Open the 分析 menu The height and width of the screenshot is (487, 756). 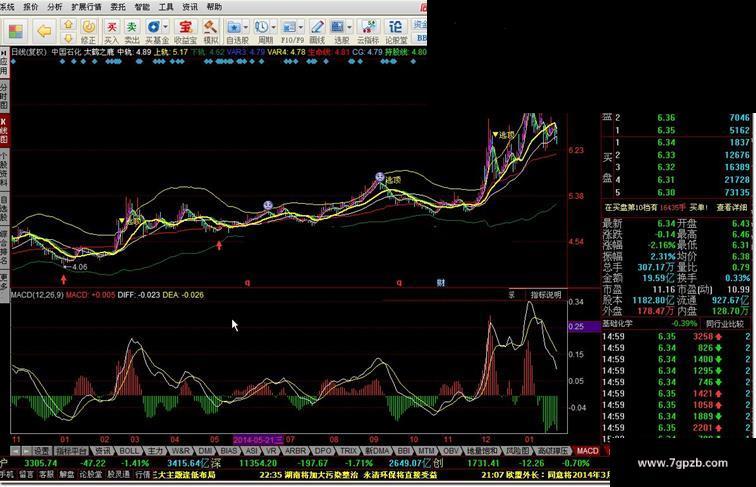55,7
